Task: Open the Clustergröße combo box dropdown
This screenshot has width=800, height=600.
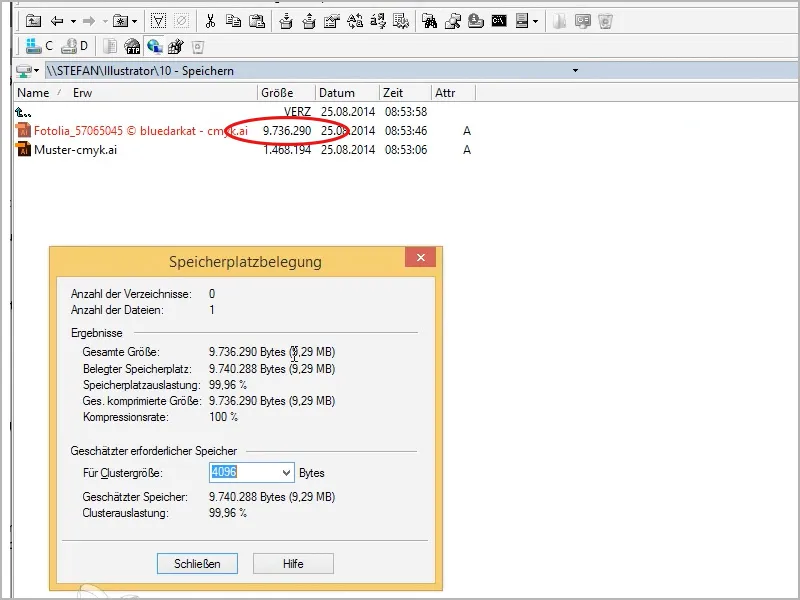Action: (286, 472)
